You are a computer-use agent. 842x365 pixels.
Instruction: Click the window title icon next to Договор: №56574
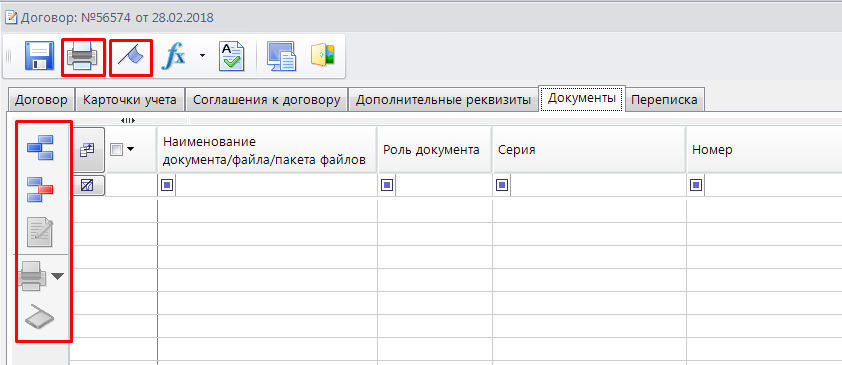11,18
